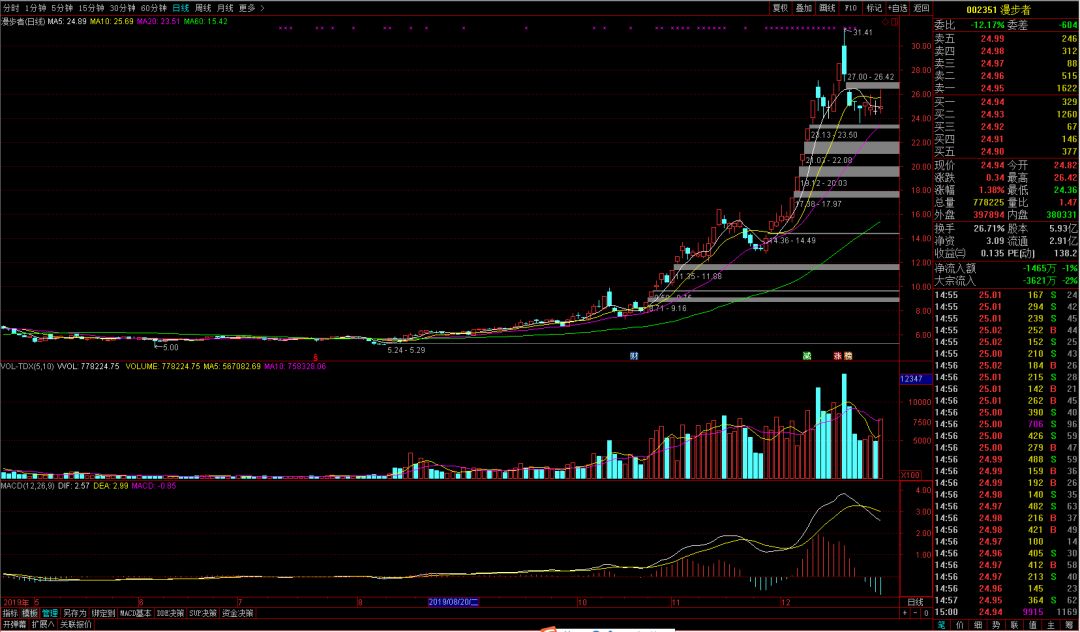Select the 30分钟 period tab
This screenshot has height=632, width=1080.
123,8
